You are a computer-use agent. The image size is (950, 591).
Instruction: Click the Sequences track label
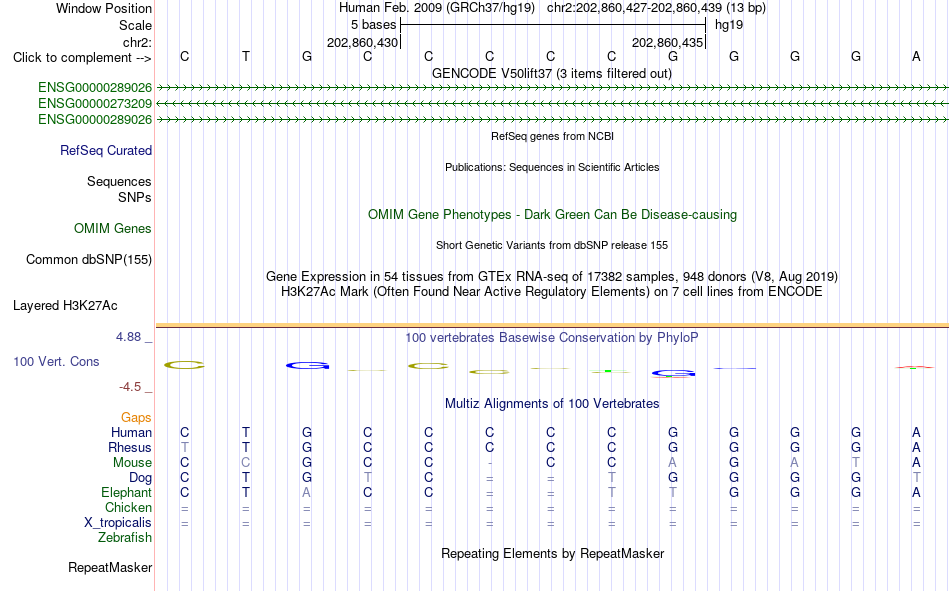tap(119, 181)
